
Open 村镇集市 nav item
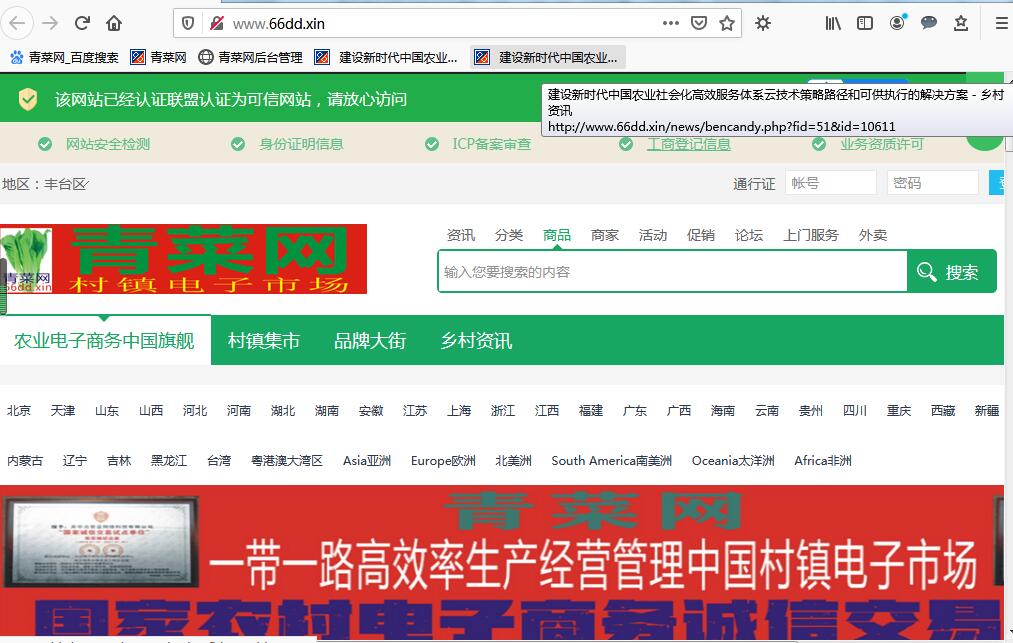click(x=264, y=341)
